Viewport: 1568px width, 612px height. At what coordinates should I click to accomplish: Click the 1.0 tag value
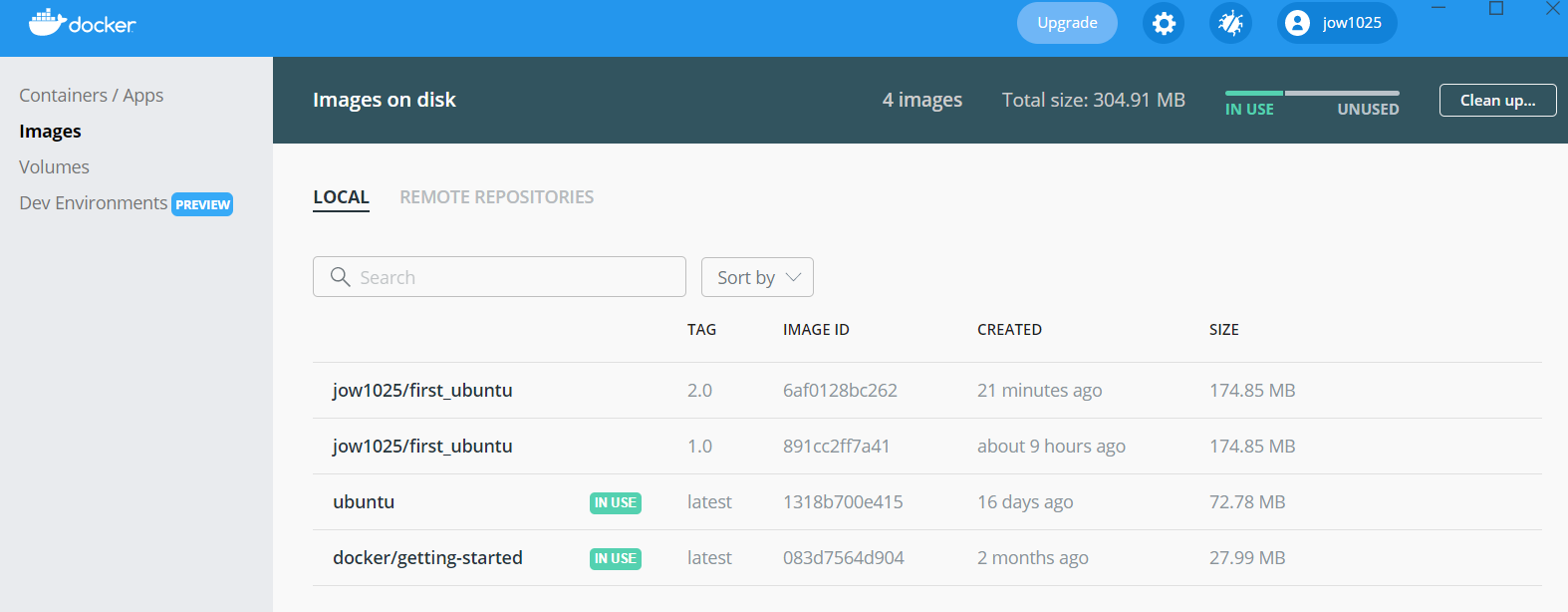click(699, 447)
